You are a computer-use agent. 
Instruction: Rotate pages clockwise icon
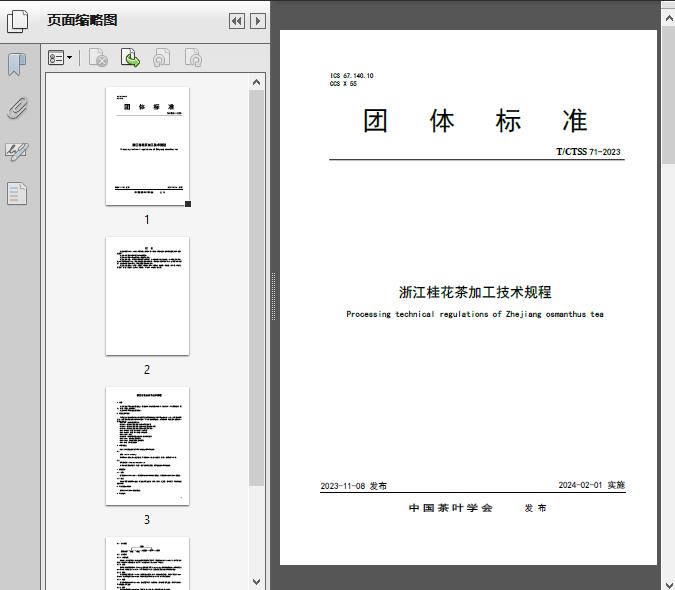[193, 58]
